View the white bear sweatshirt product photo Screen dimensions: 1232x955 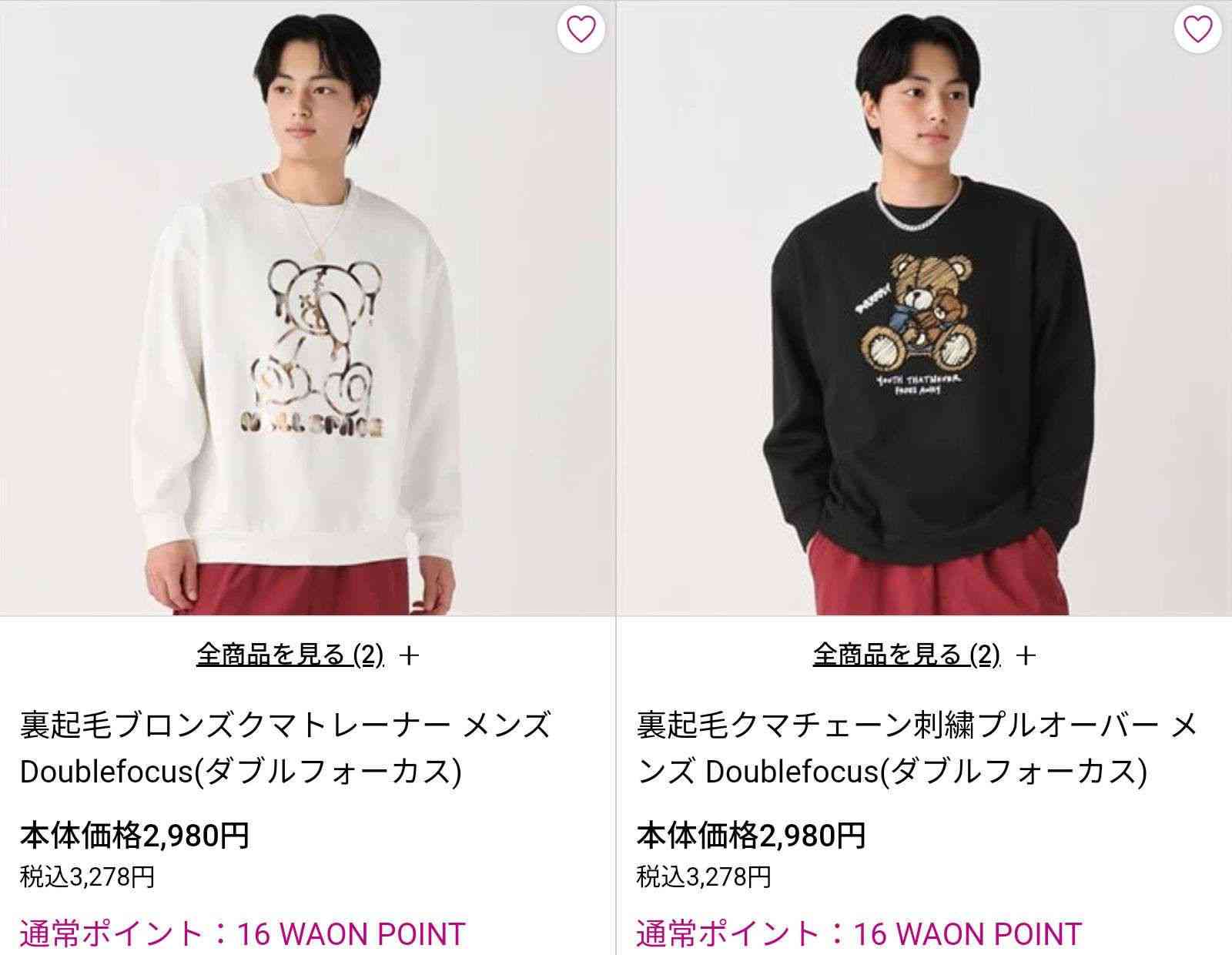(x=307, y=308)
